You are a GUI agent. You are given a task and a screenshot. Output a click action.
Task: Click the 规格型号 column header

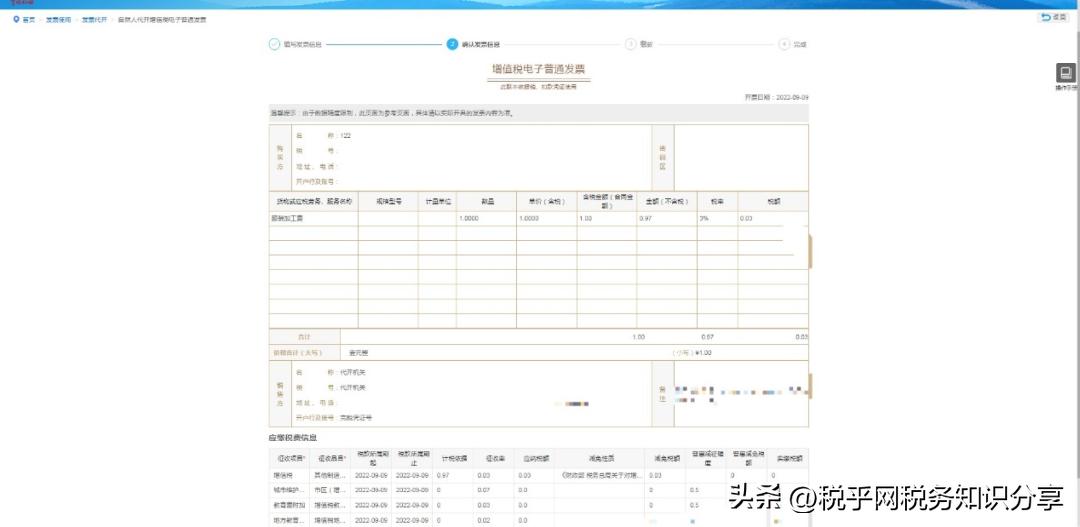click(x=388, y=202)
